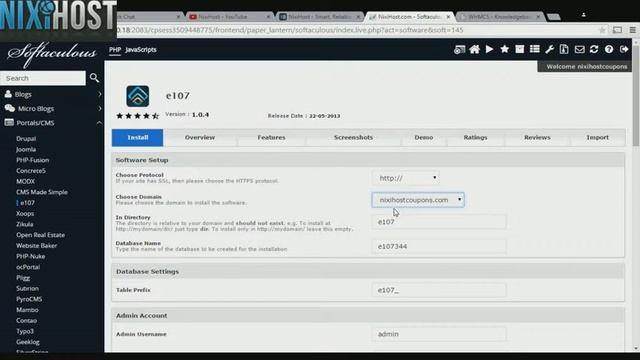Click the e107 star rating
Image resolution: width=640 pixels, height=360 pixels.
tap(138, 116)
